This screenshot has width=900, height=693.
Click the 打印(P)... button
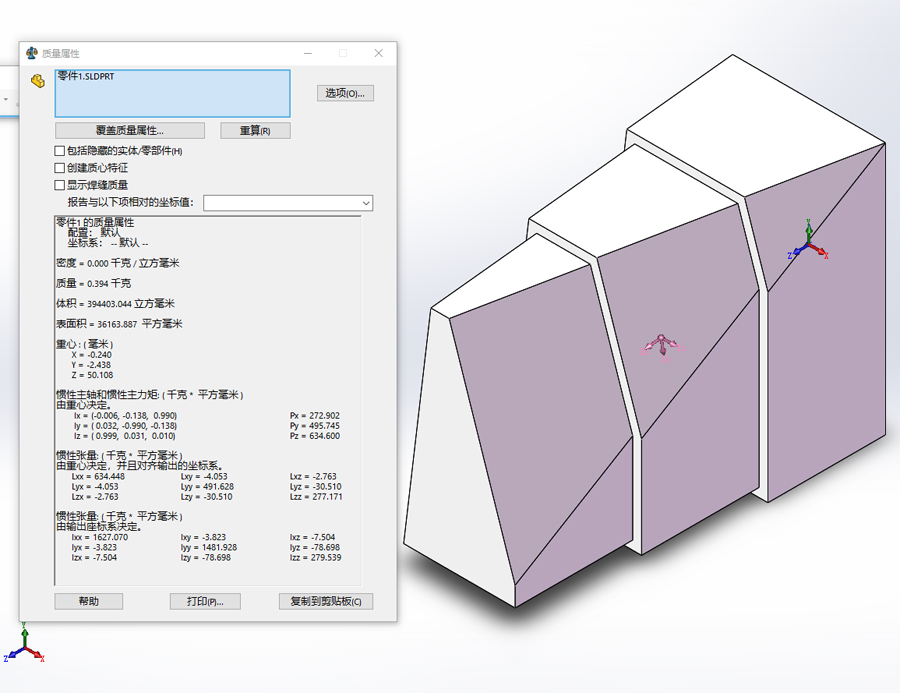(205, 601)
